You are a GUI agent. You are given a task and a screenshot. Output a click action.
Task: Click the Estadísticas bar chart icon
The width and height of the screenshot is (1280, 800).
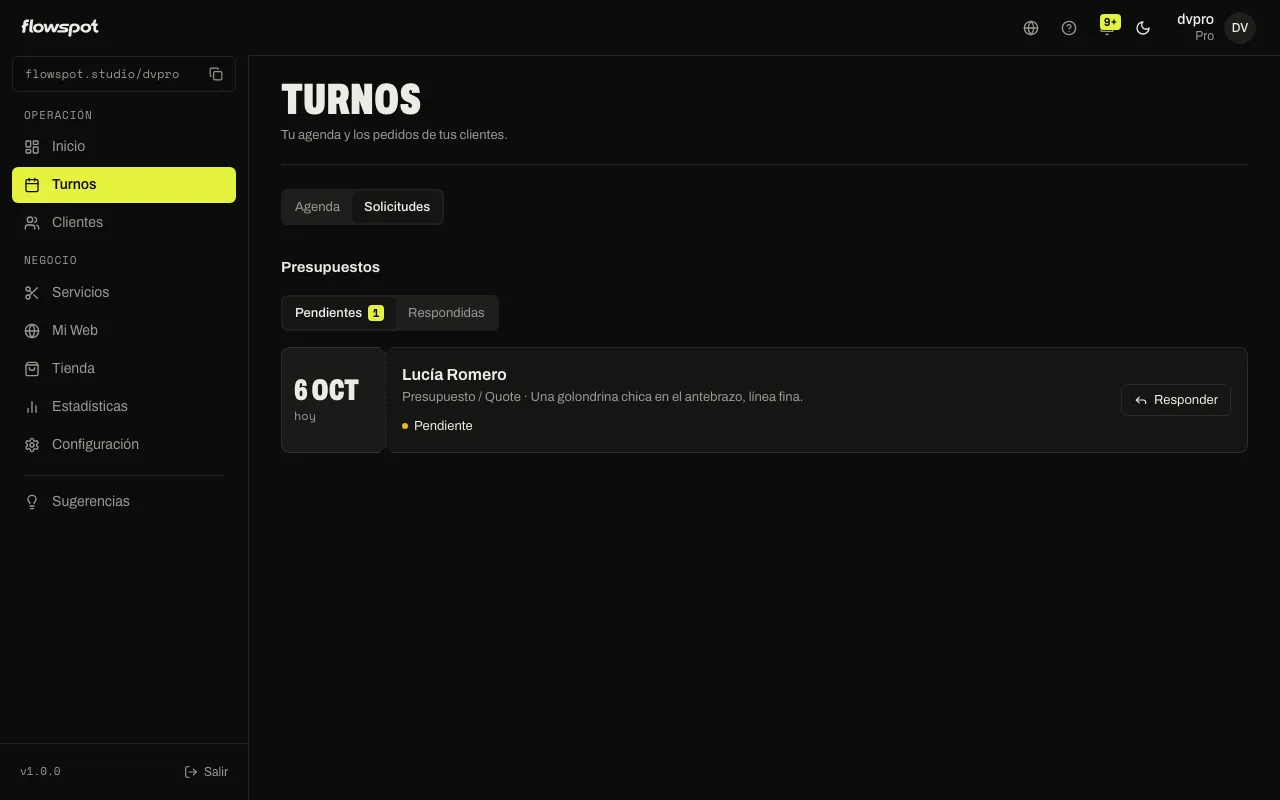(32, 407)
